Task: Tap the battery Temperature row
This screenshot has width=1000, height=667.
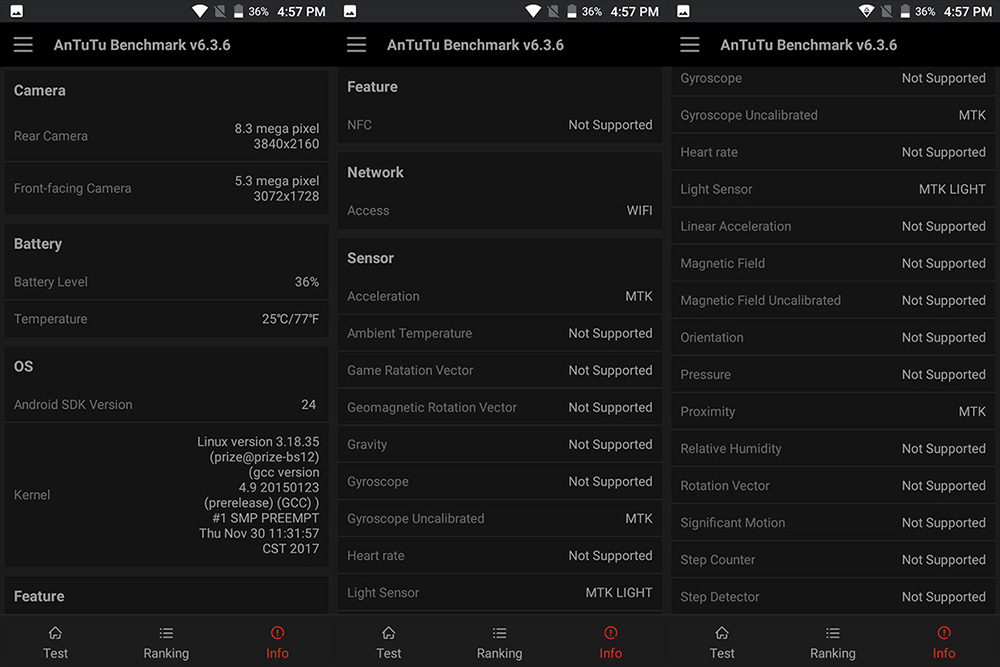Action: (166, 319)
